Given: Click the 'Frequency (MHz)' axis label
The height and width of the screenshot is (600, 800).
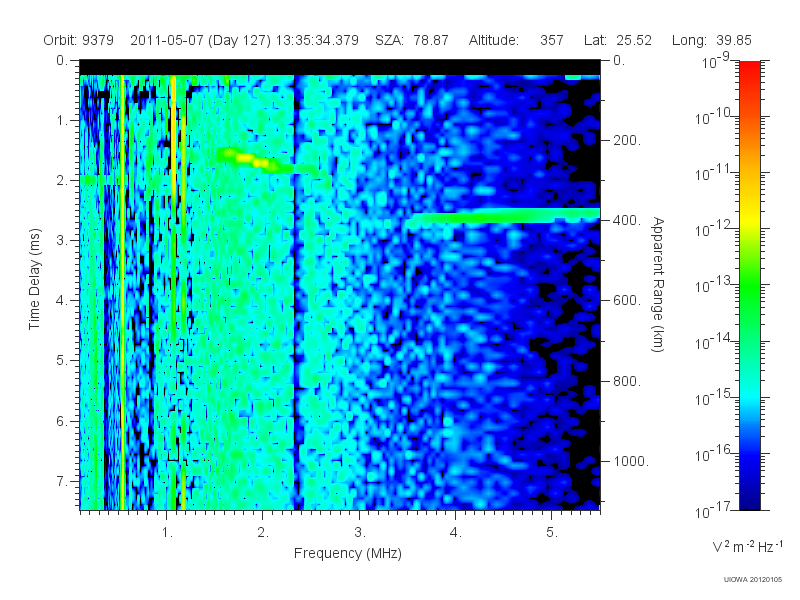Looking at the screenshot, I should (347, 553).
